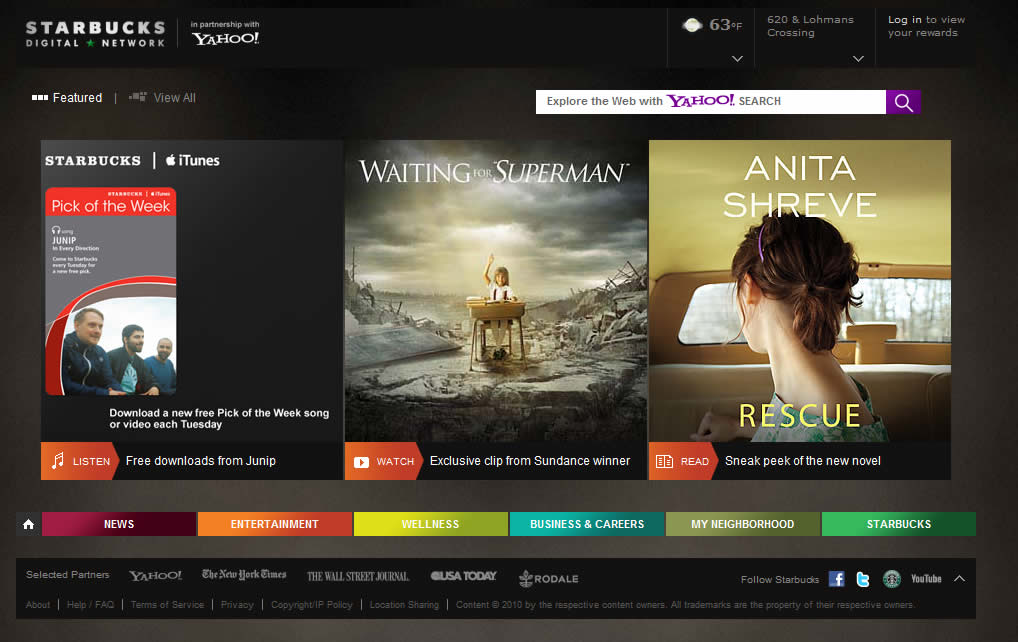Viewport: 1018px width, 642px height.
Task: Click Log in to view your rewards
Action: (x=926, y=26)
